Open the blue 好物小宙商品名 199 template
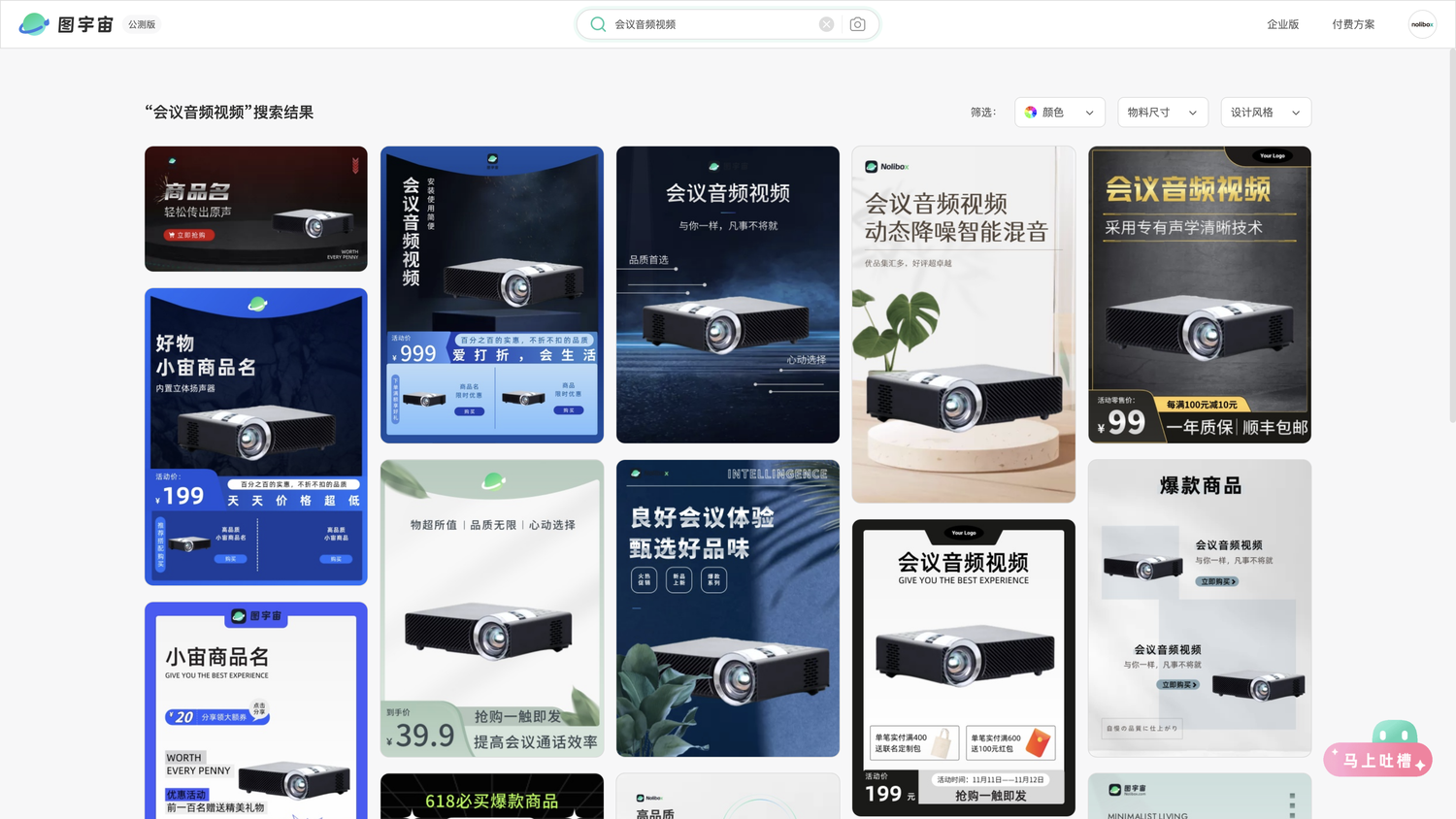This screenshot has width=1456, height=819. (256, 437)
